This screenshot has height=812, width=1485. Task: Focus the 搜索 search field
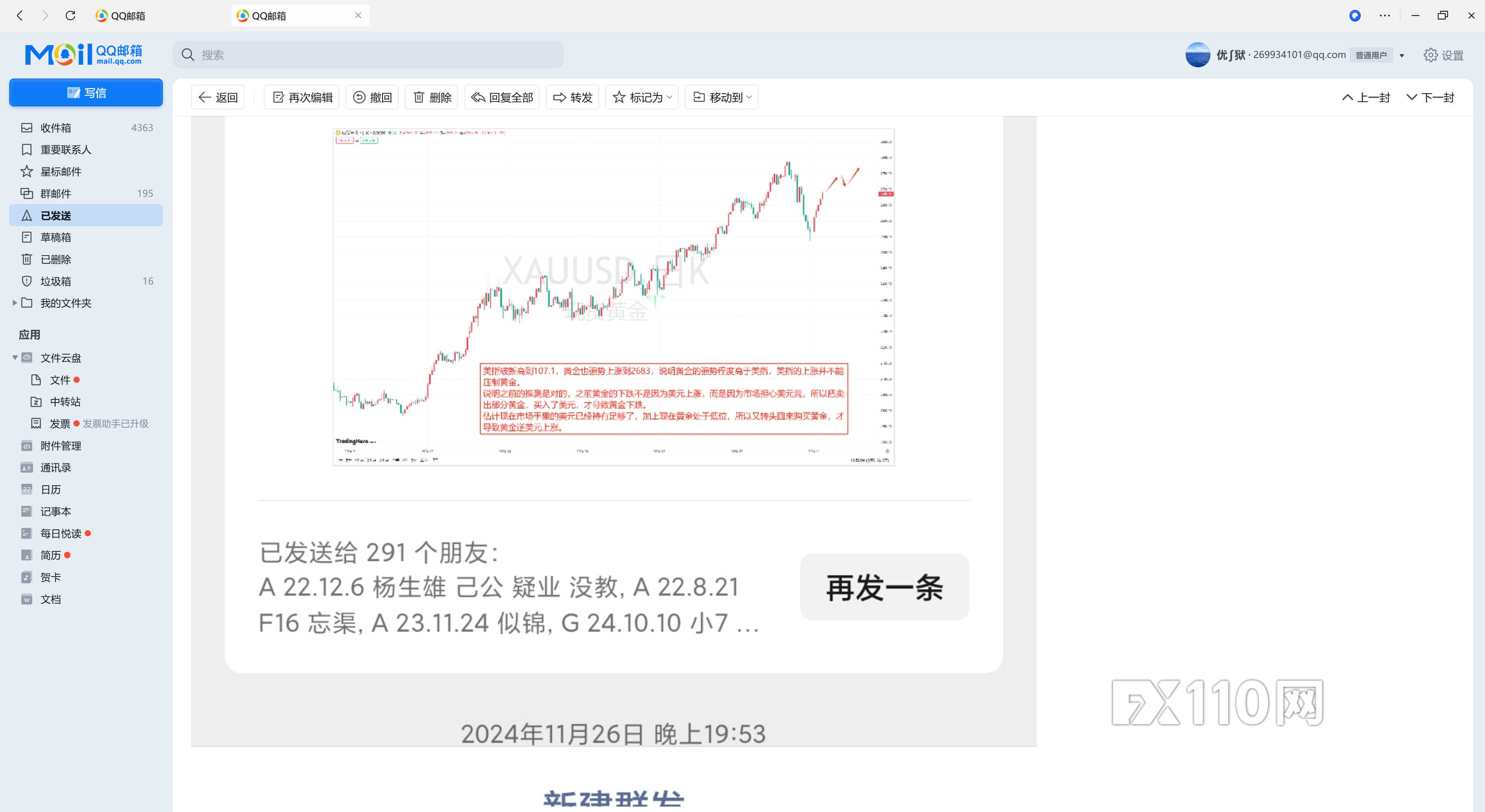[x=369, y=55]
